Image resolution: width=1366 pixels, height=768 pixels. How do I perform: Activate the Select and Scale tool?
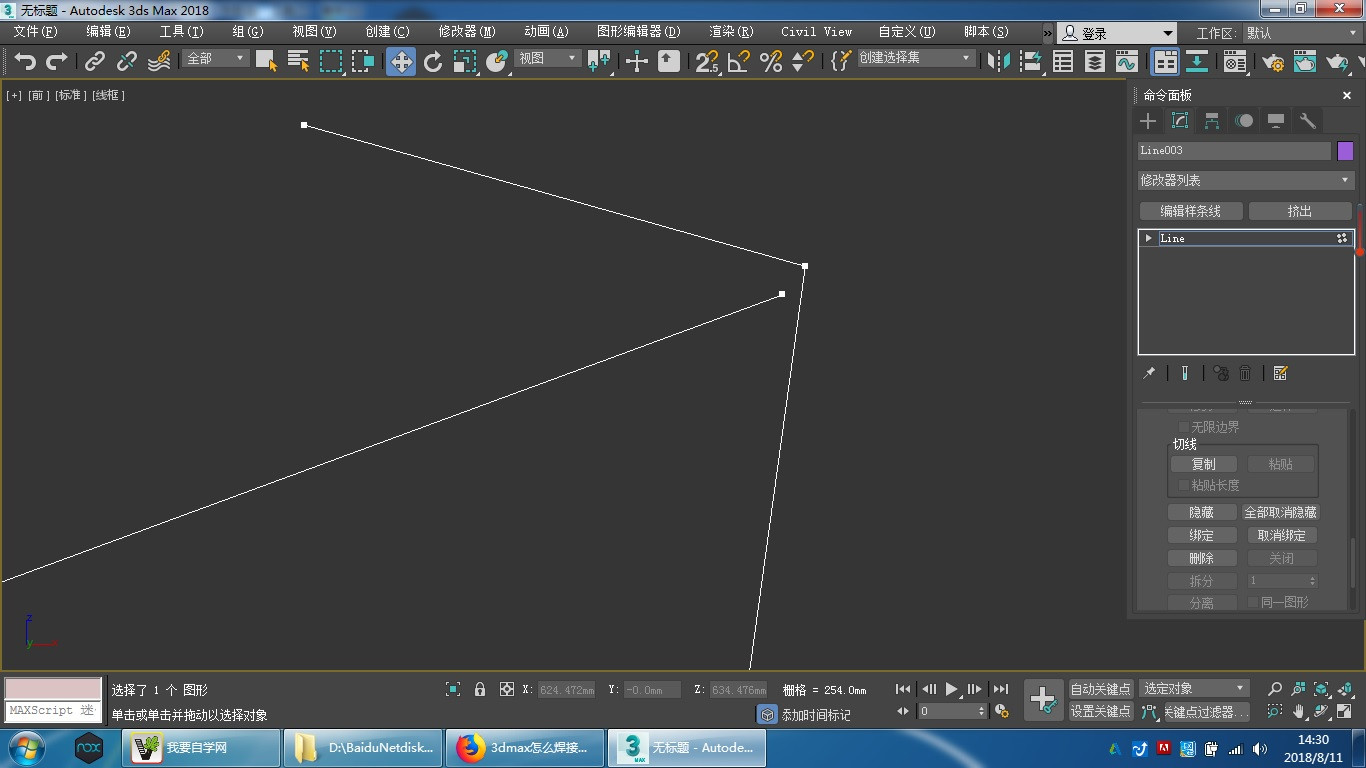(465, 62)
